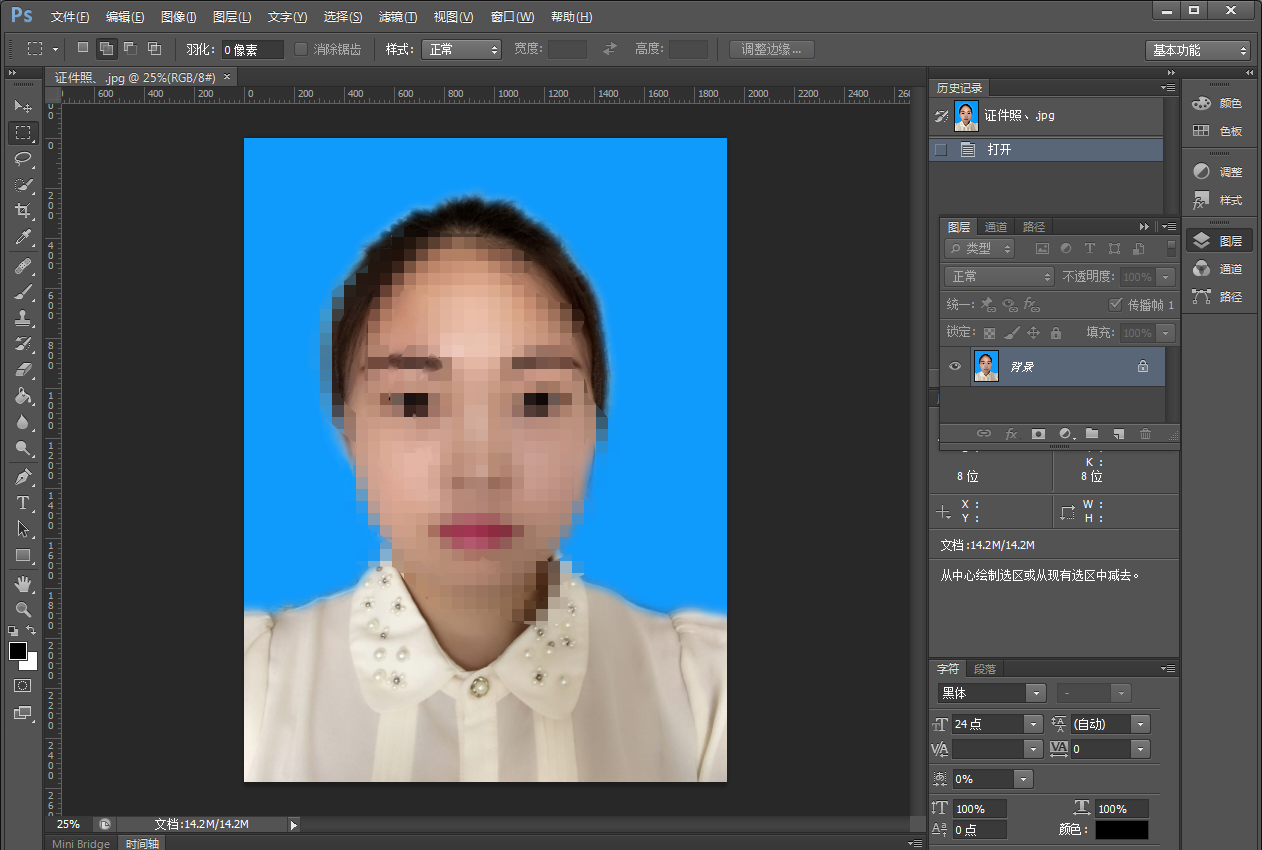The image size is (1262, 850).
Task: Switch to the 通道 tab
Action: click(x=996, y=227)
